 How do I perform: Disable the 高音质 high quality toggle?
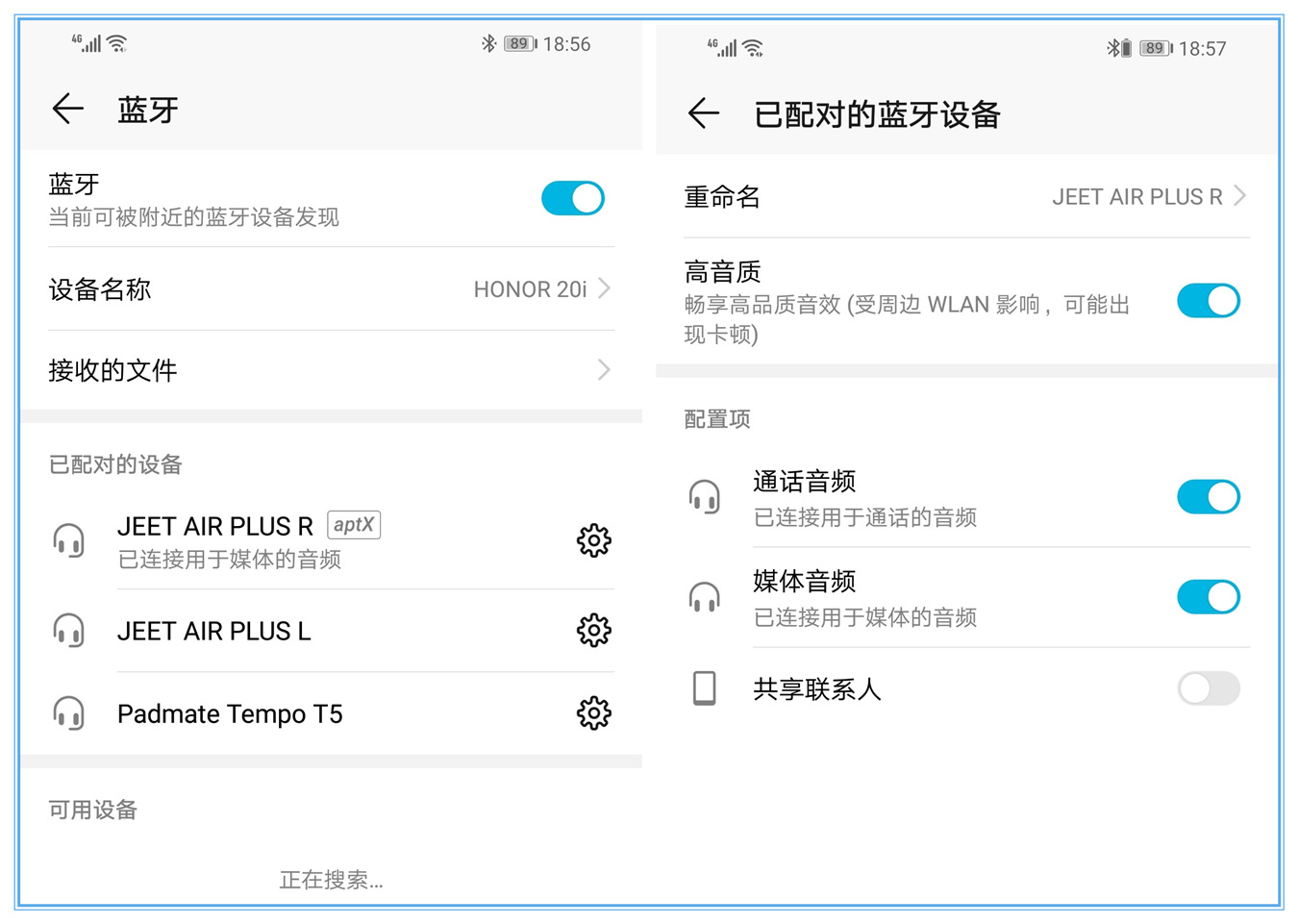[1209, 301]
